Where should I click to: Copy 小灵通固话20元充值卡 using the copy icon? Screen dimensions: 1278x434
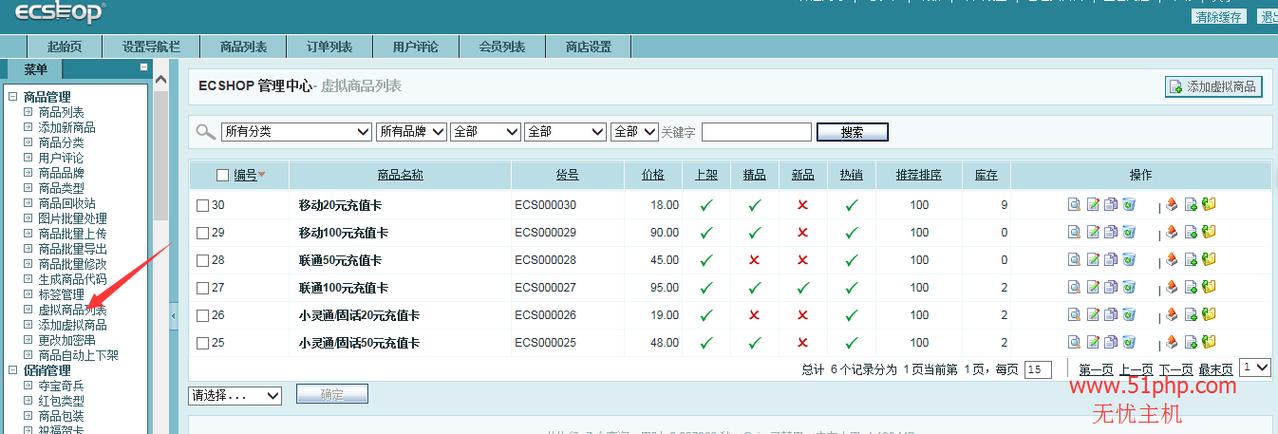[x=1110, y=315]
